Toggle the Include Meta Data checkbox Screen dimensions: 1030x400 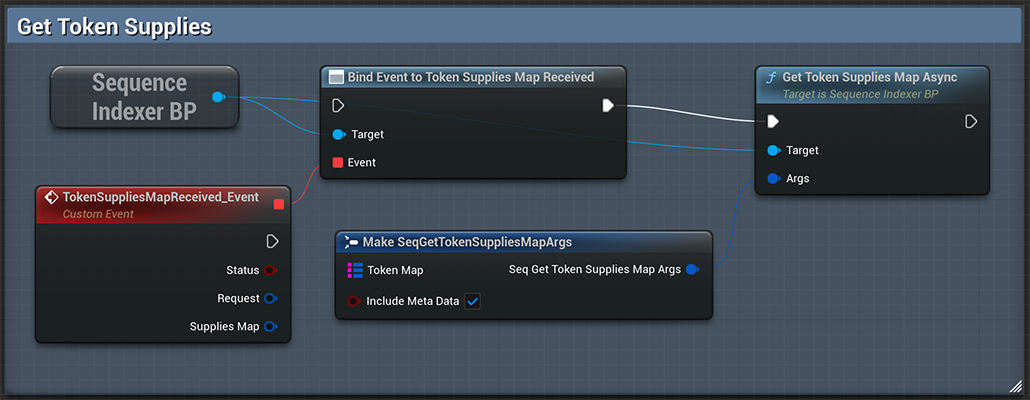(x=473, y=301)
